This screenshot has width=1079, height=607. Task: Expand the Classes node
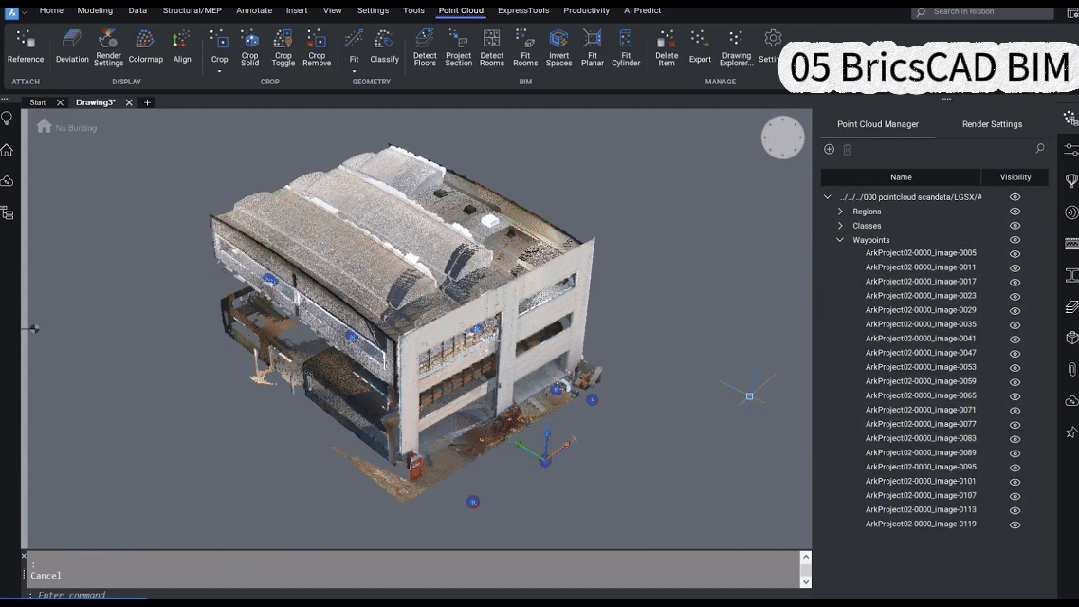pyautogui.click(x=840, y=226)
